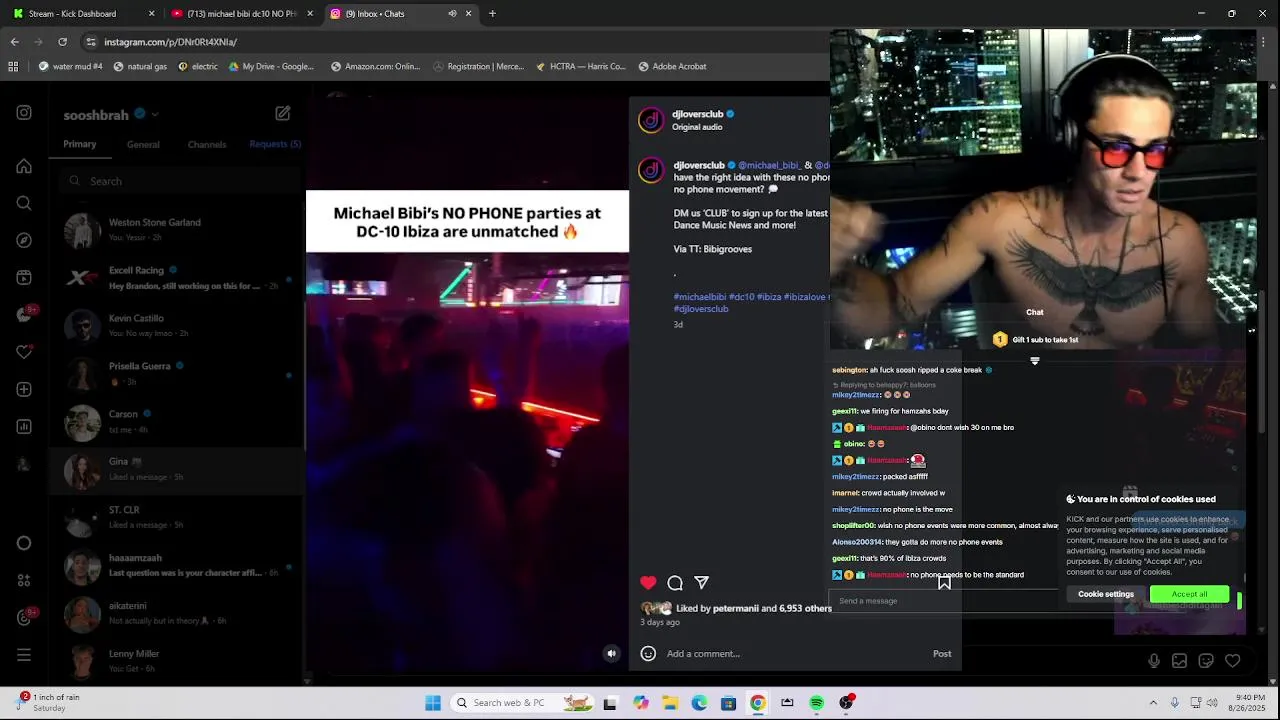The width and height of the screenshot is (1280, 720).
Task: Click the voice message microphone icon
Action: pyautogui.click(x=1154, y=661)
